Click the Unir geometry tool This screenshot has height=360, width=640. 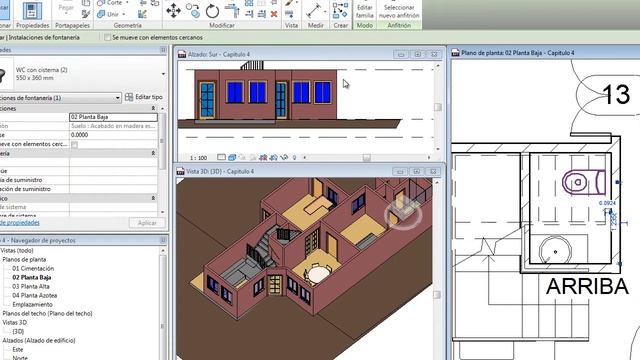[x=108, y=14]
